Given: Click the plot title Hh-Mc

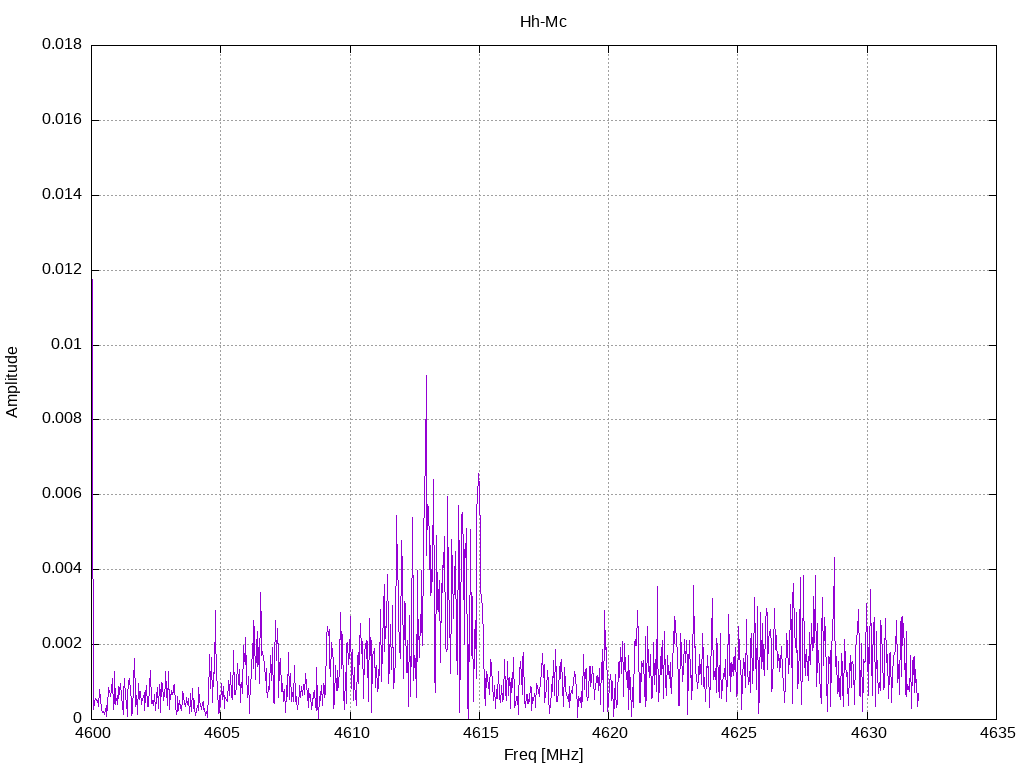Looking at the screenshot, I should click(x=543, y=22).
